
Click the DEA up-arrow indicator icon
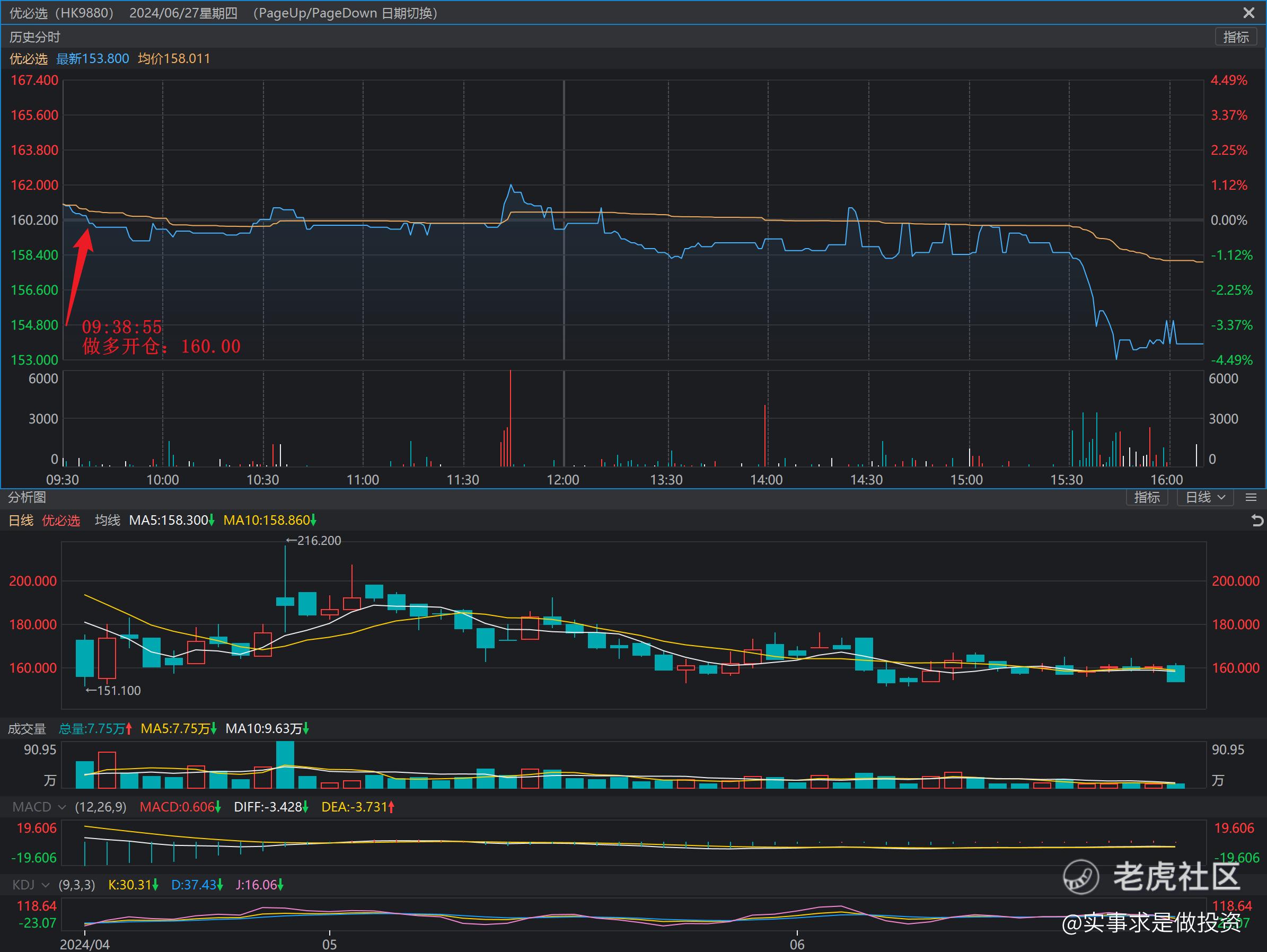pyautogui.click(x=392, y=807)
